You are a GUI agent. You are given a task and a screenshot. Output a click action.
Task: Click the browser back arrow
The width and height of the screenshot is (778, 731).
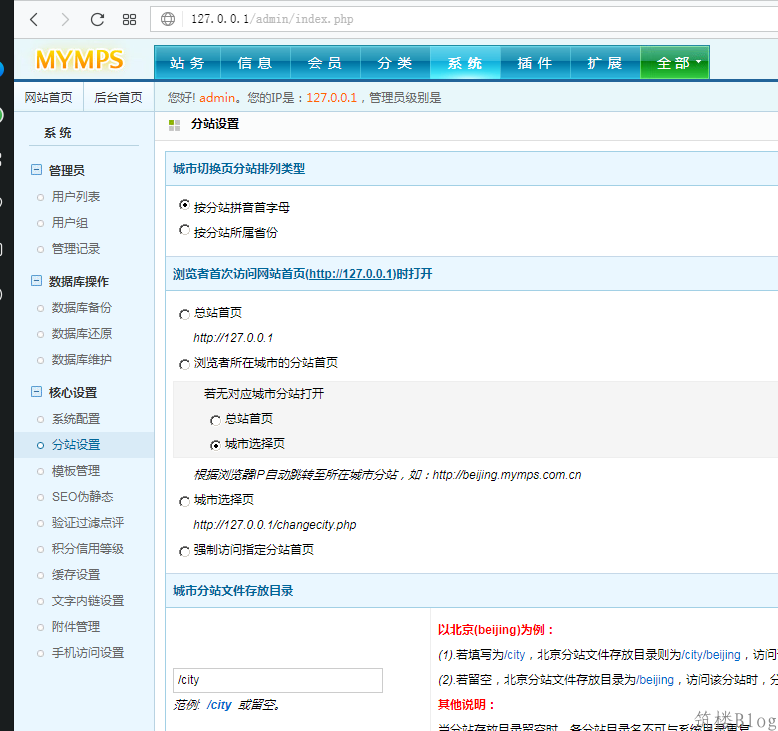tap(34, 19)
